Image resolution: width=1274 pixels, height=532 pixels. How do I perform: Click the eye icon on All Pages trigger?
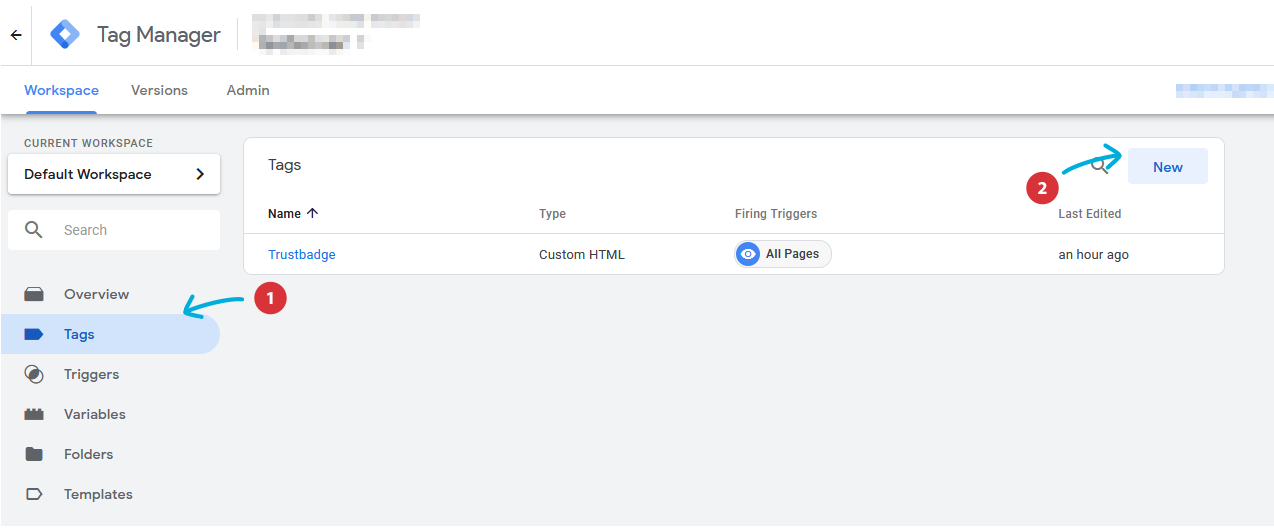tap(748, 254)
